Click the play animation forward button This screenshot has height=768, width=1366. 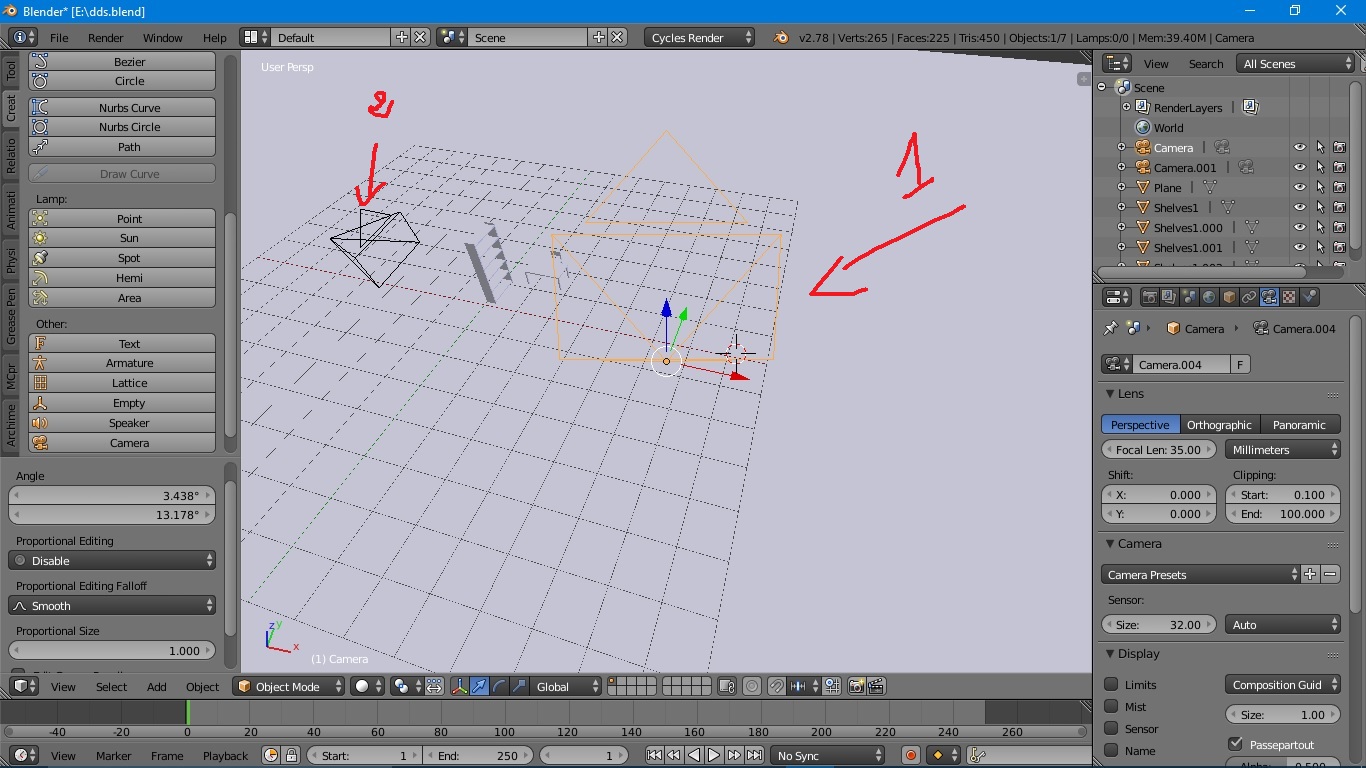(x=714, y=755)
